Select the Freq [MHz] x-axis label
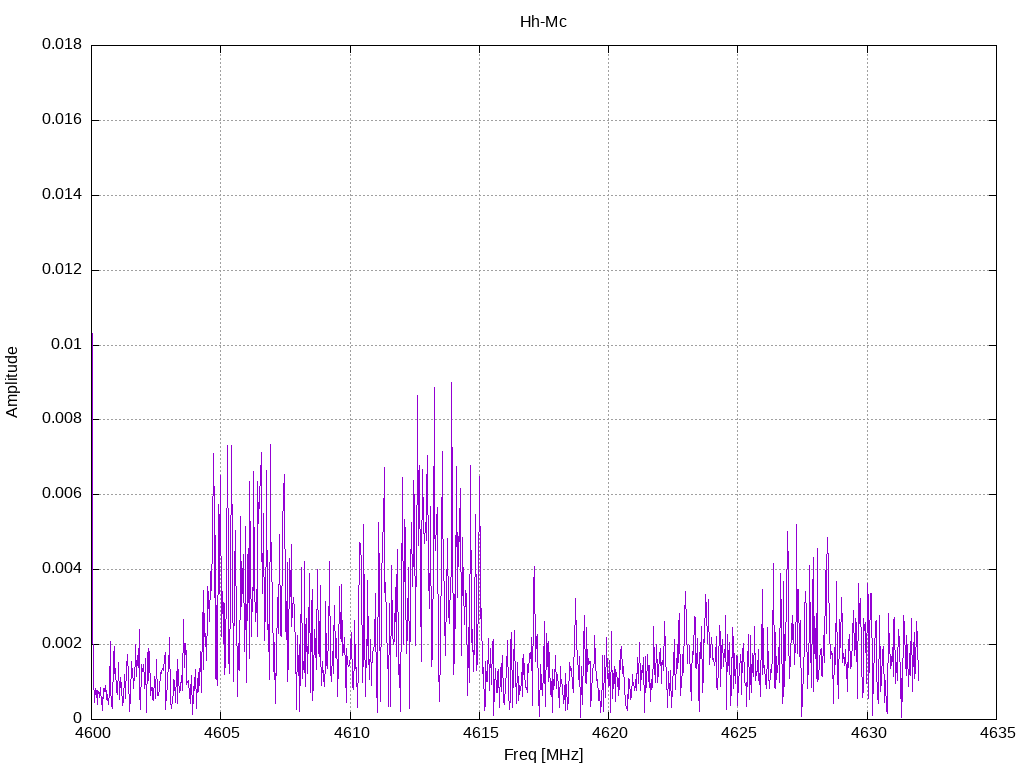This screenshot has height=768, width=1024. [543, 755]
